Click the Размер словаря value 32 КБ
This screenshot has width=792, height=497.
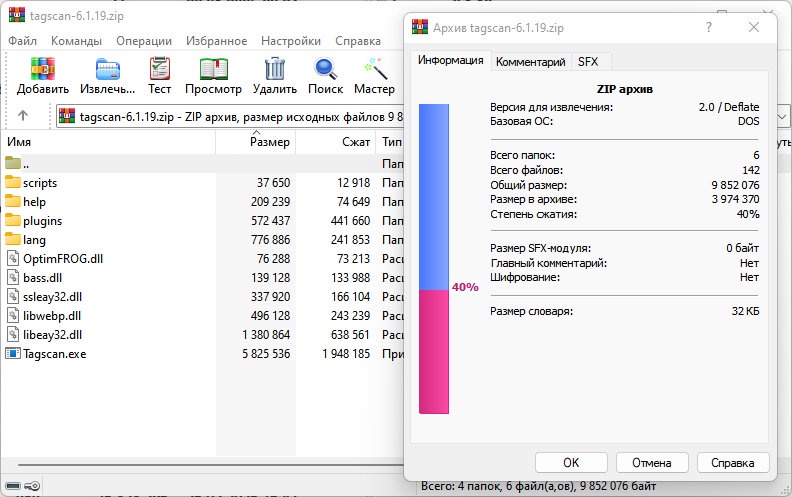tap(746, 311)
